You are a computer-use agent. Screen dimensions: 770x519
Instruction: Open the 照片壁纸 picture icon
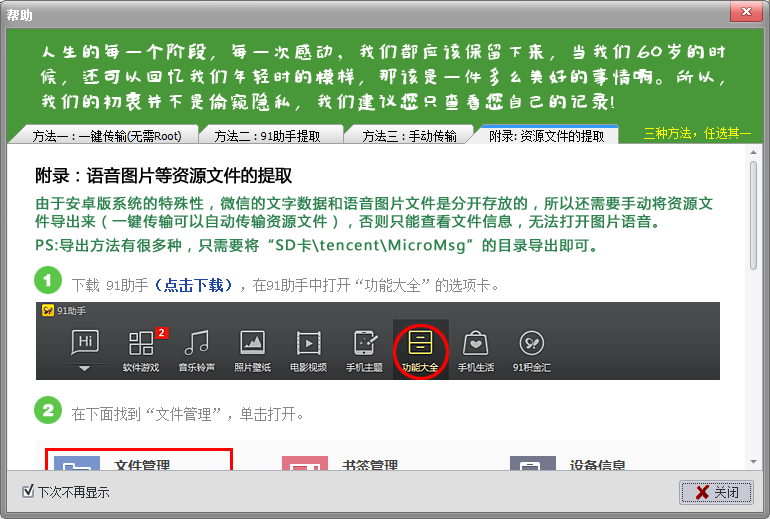point(252,345)
